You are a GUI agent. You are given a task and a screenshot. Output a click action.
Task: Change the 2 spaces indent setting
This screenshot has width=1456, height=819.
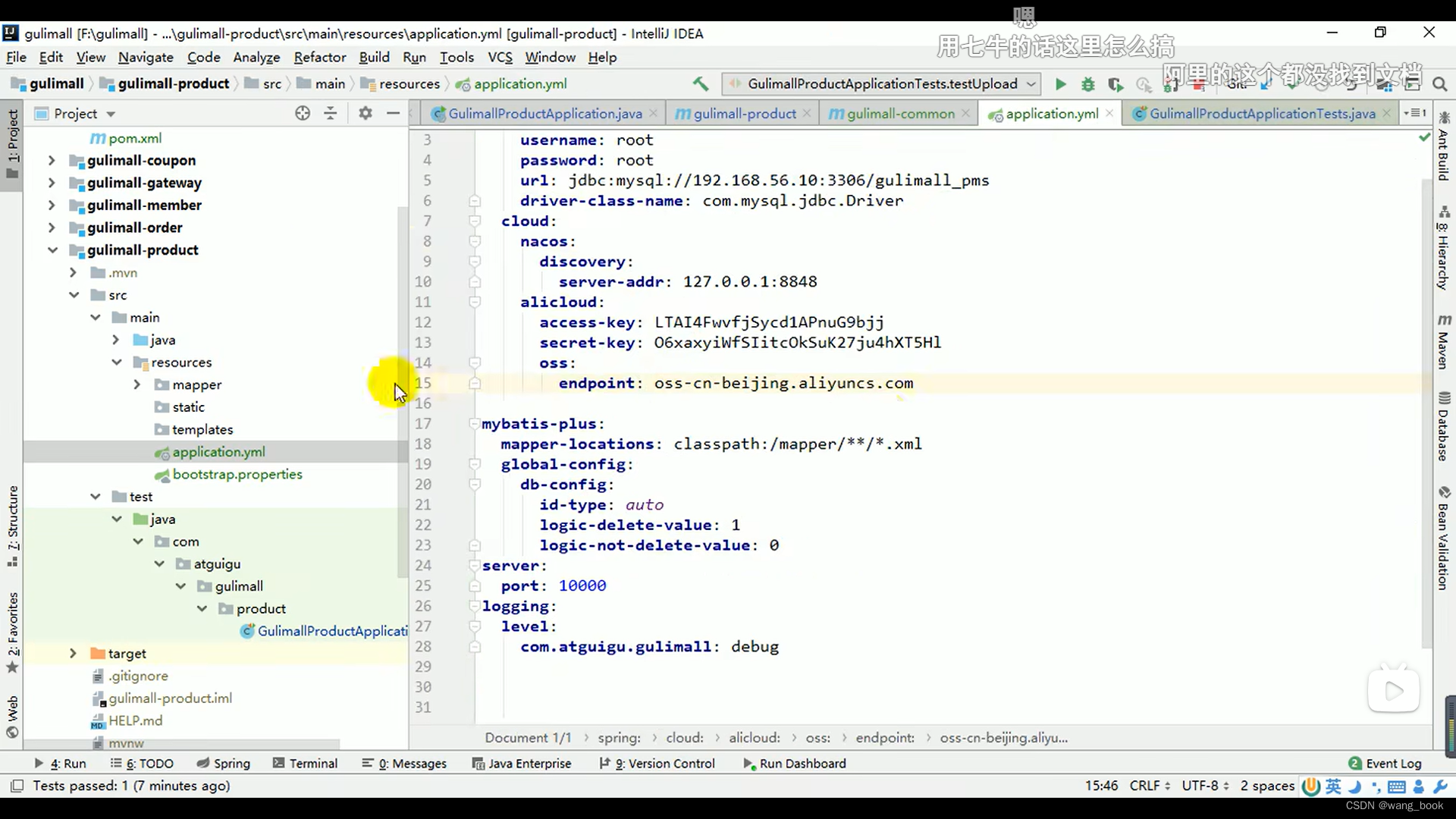pyautogui.click(x=1266, y=786)
